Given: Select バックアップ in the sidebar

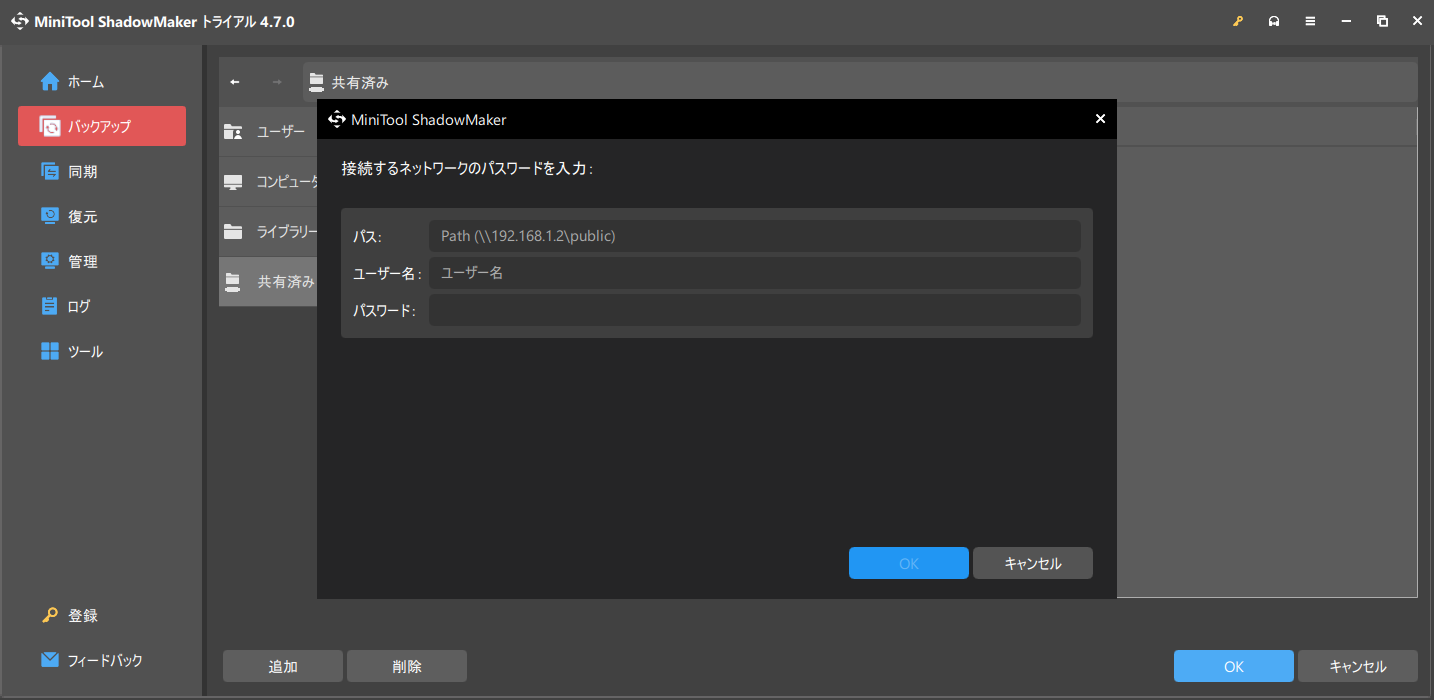Looking at the screenshot, I should point(102,126).
